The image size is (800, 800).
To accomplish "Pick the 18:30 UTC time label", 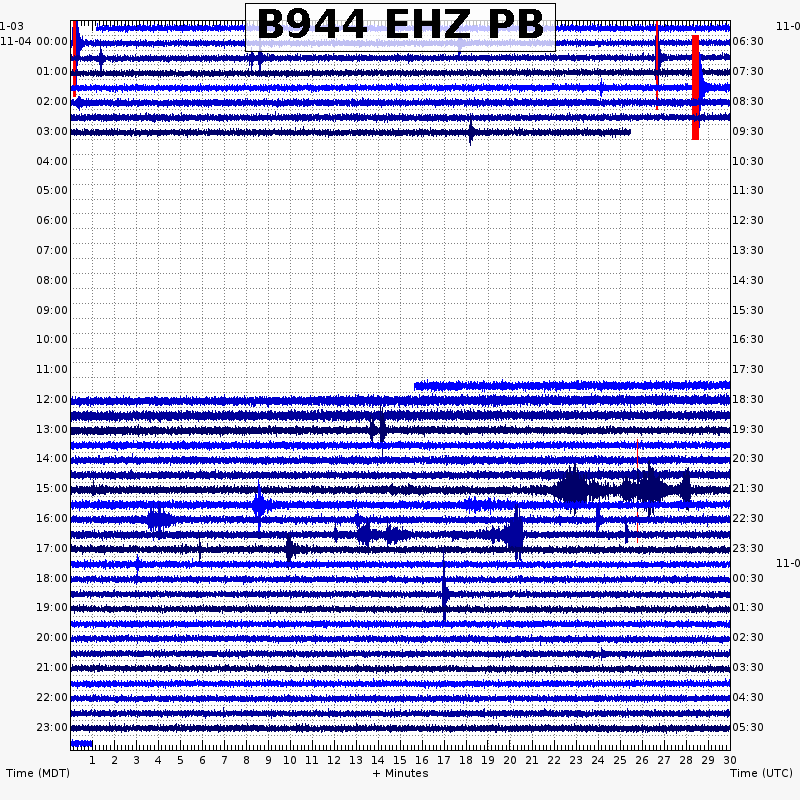I will click(x=748, y=399).
